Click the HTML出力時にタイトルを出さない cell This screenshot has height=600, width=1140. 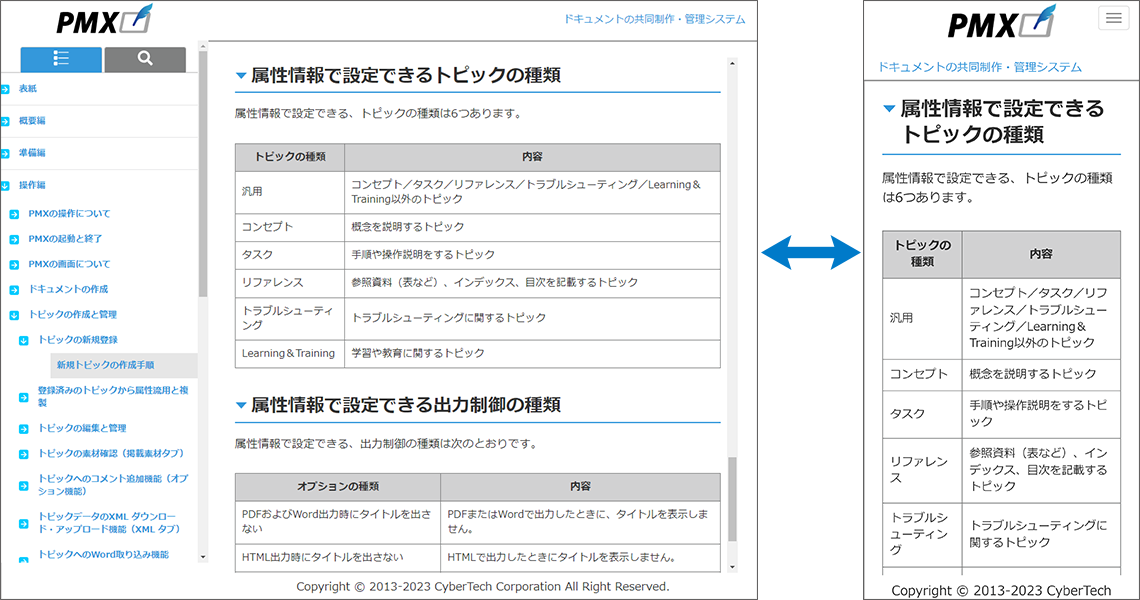point(338,558)
